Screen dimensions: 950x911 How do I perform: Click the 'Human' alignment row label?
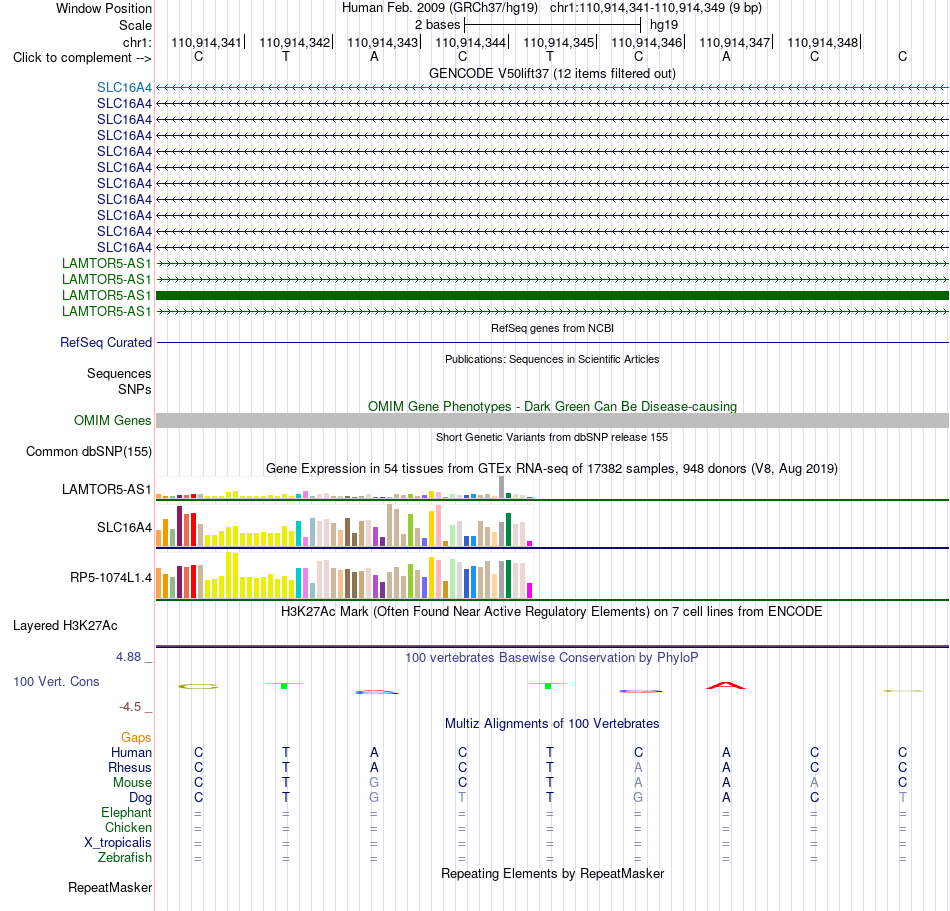[131, 752]
